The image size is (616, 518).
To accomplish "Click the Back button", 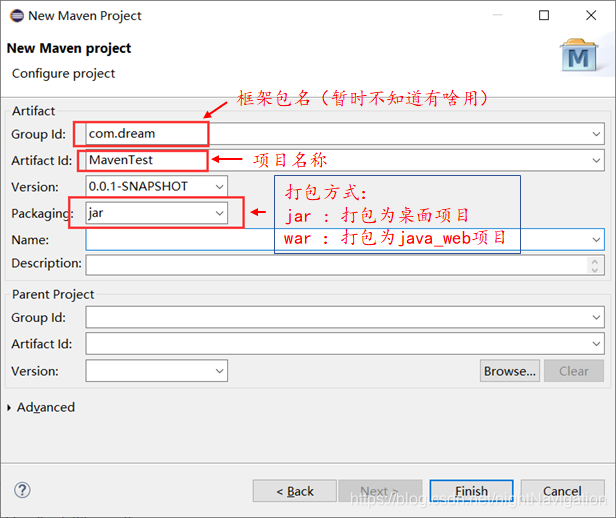I will tap(295, 491).
